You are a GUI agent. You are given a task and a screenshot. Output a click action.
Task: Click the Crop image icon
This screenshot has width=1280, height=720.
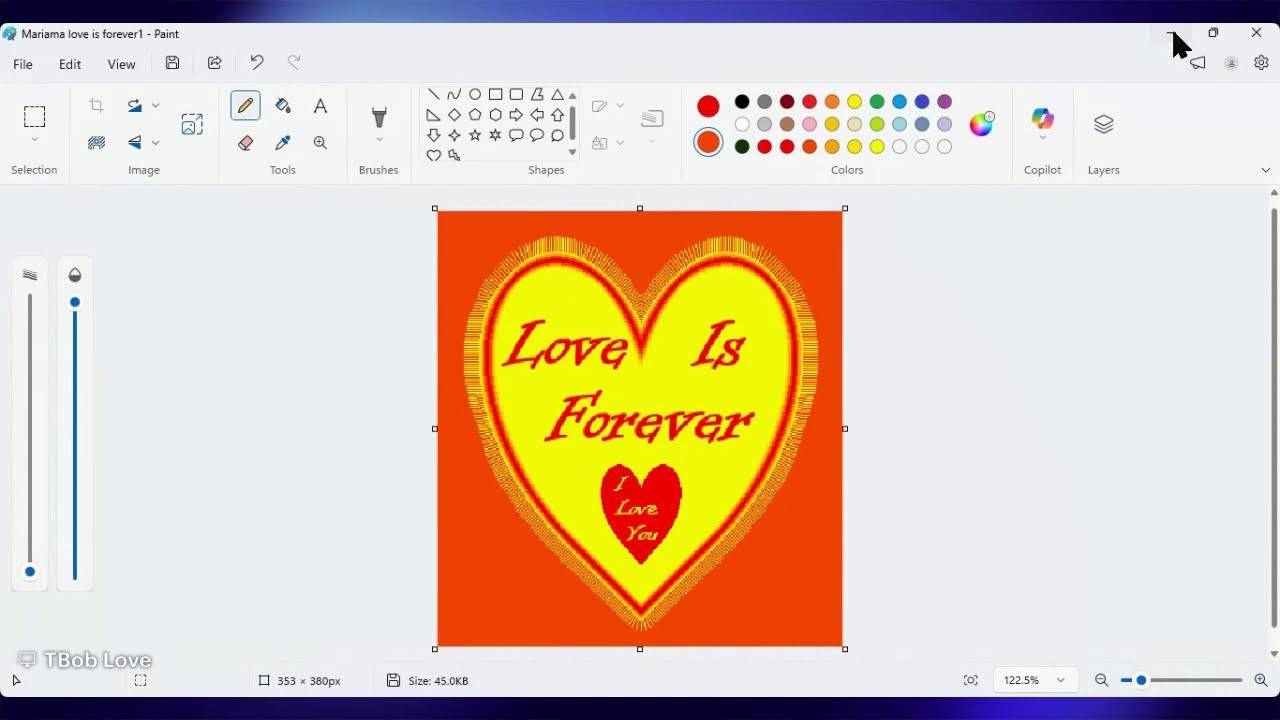pyautogui.click(x=96, y=106)
